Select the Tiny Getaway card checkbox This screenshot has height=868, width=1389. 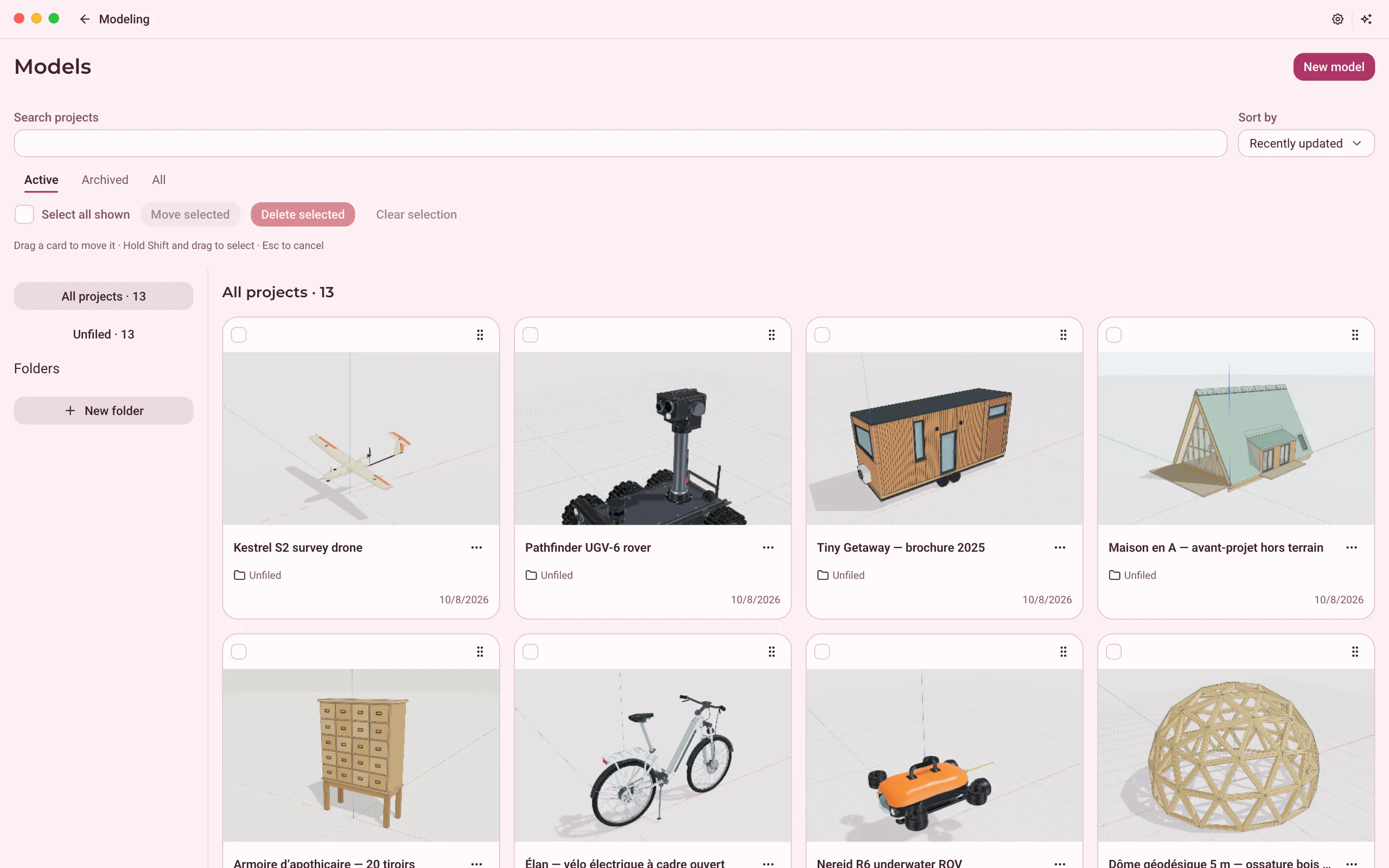pyautogui.click(x=822, y=335)
